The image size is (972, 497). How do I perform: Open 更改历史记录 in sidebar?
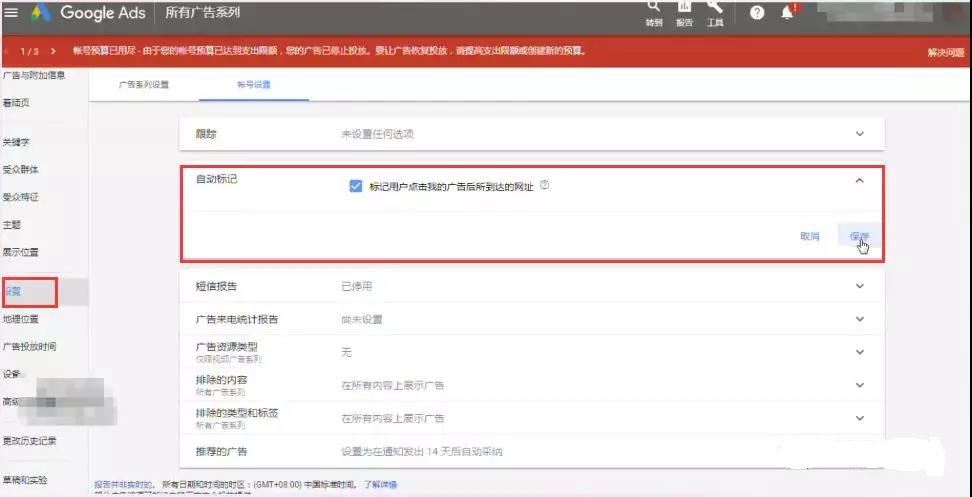pyautogui.click(x=29, y=441)
